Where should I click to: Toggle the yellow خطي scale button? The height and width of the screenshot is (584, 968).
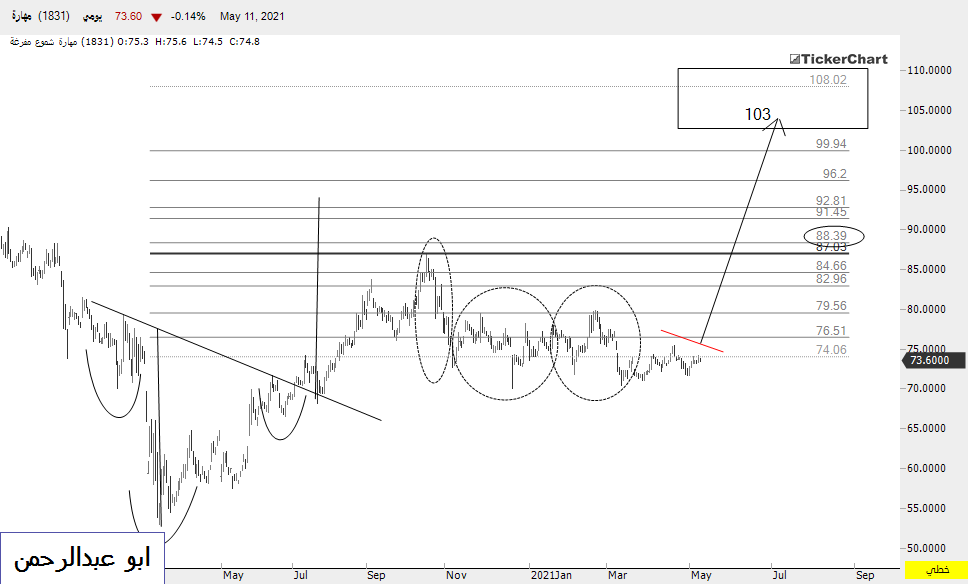936,572
